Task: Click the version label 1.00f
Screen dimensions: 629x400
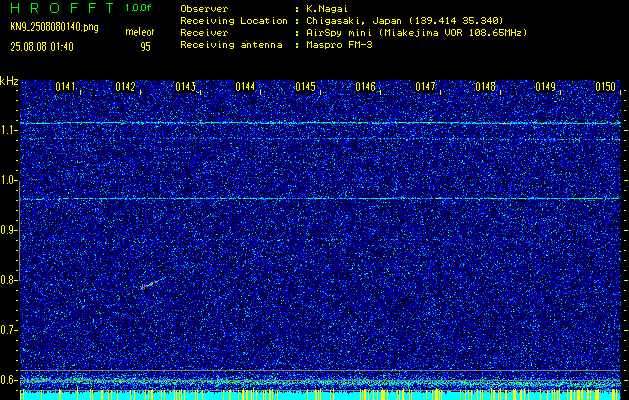Action: [x=138, y=8]
